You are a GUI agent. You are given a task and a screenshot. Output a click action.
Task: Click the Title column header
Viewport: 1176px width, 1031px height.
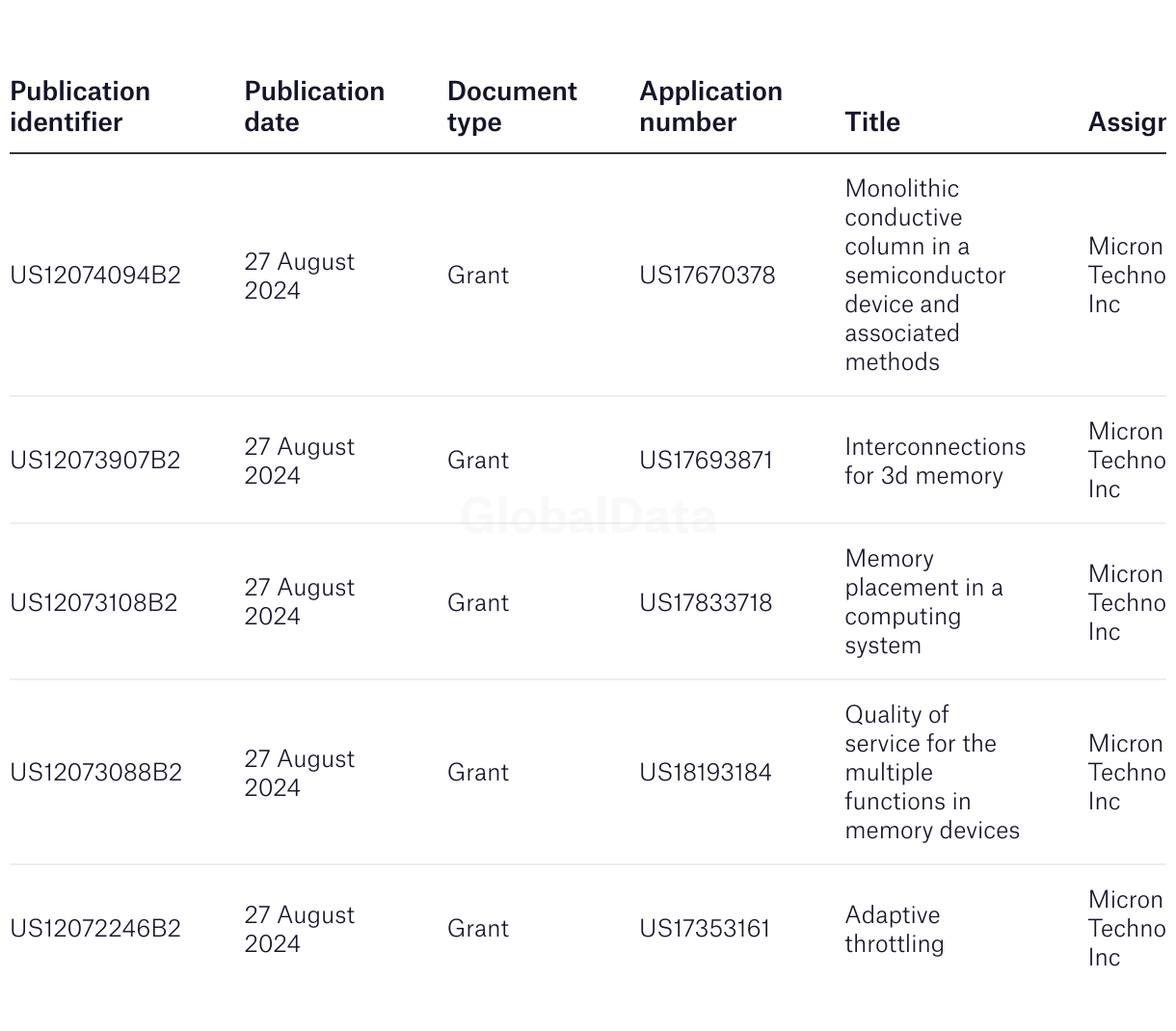click(872, 122)
